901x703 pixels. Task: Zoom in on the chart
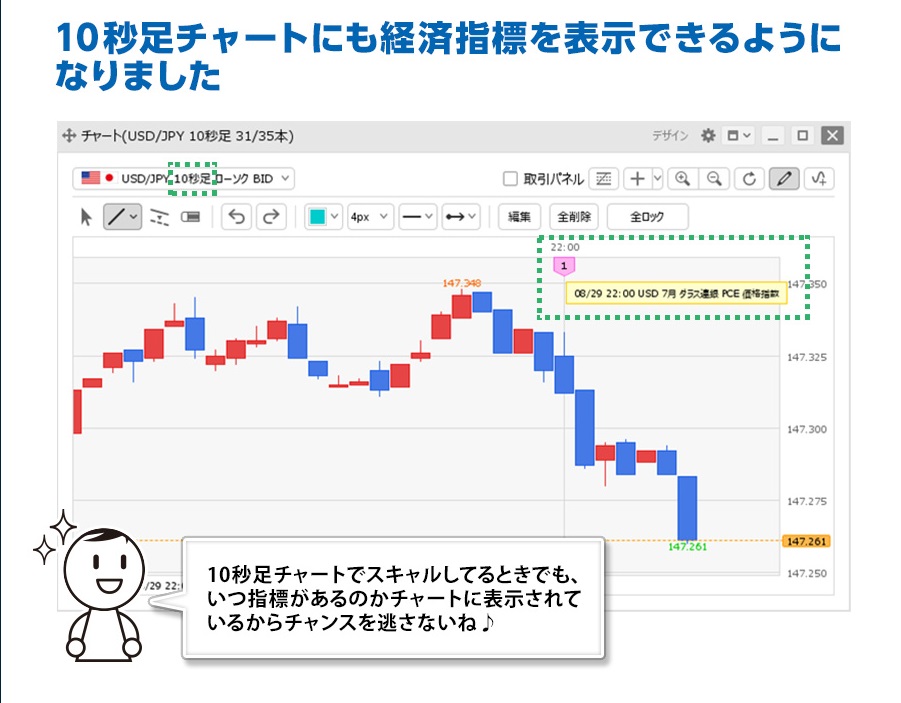[x=683, y=179]
